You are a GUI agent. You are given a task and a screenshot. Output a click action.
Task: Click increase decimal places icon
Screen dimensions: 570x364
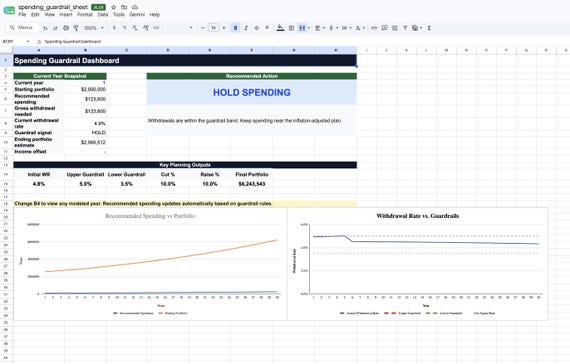[x=146, y=28]
